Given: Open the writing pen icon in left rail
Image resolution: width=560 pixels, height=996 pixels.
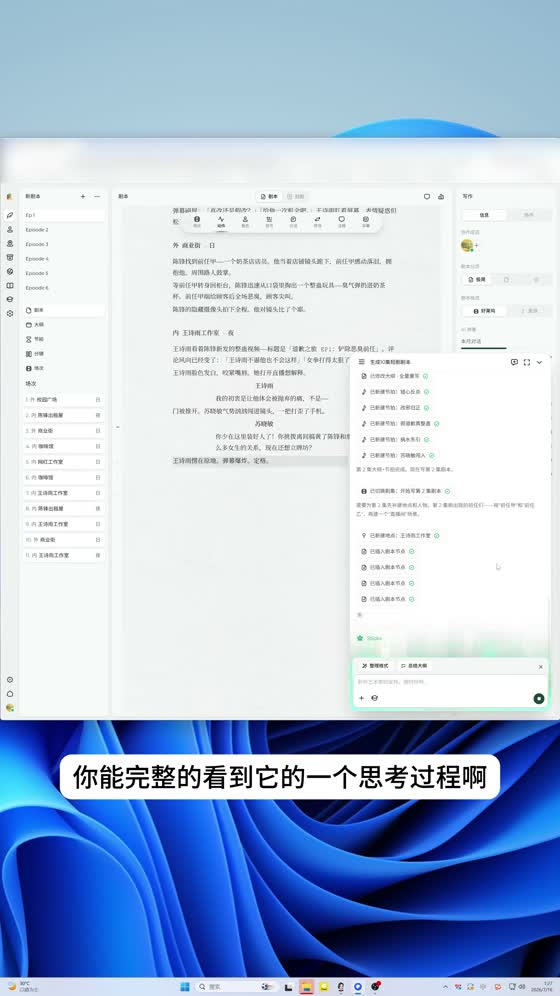Looking at the screenshot, I should [x=10, y=215].
